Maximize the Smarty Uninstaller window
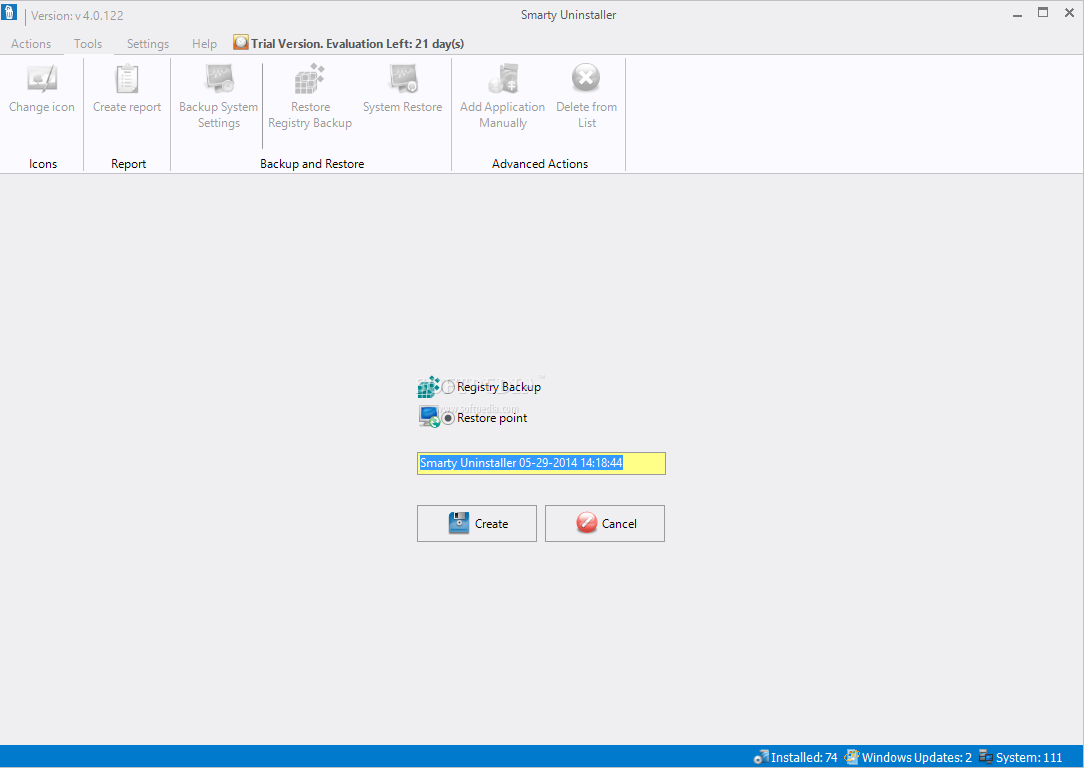The height and width of the screenshot is (768, 1084). 1043,12
